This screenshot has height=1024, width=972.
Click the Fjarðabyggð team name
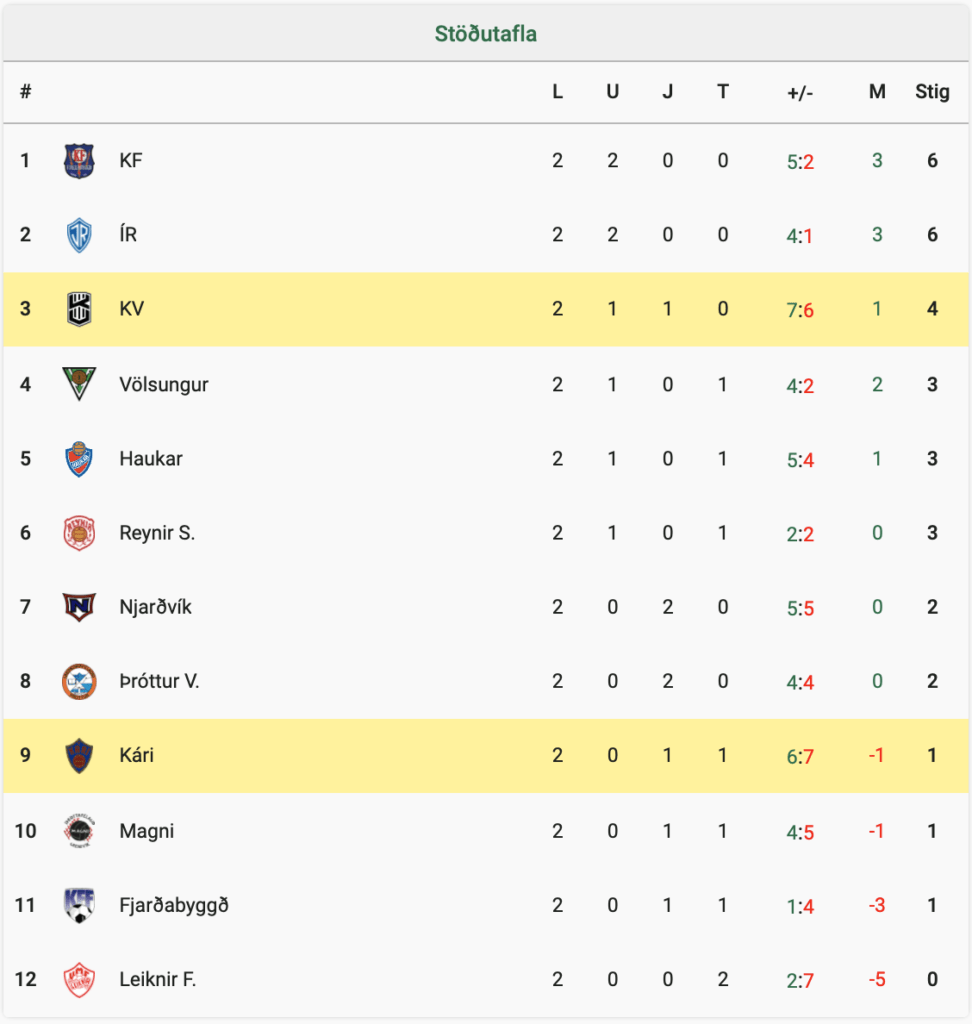[174, 905]
